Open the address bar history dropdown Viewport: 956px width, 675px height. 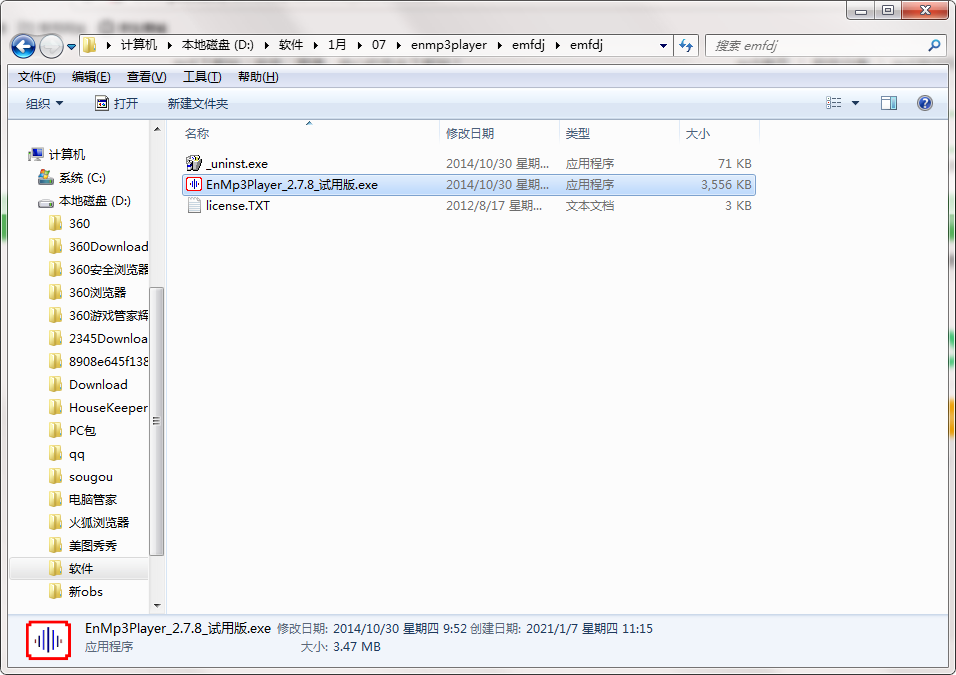tap(663, 46)
